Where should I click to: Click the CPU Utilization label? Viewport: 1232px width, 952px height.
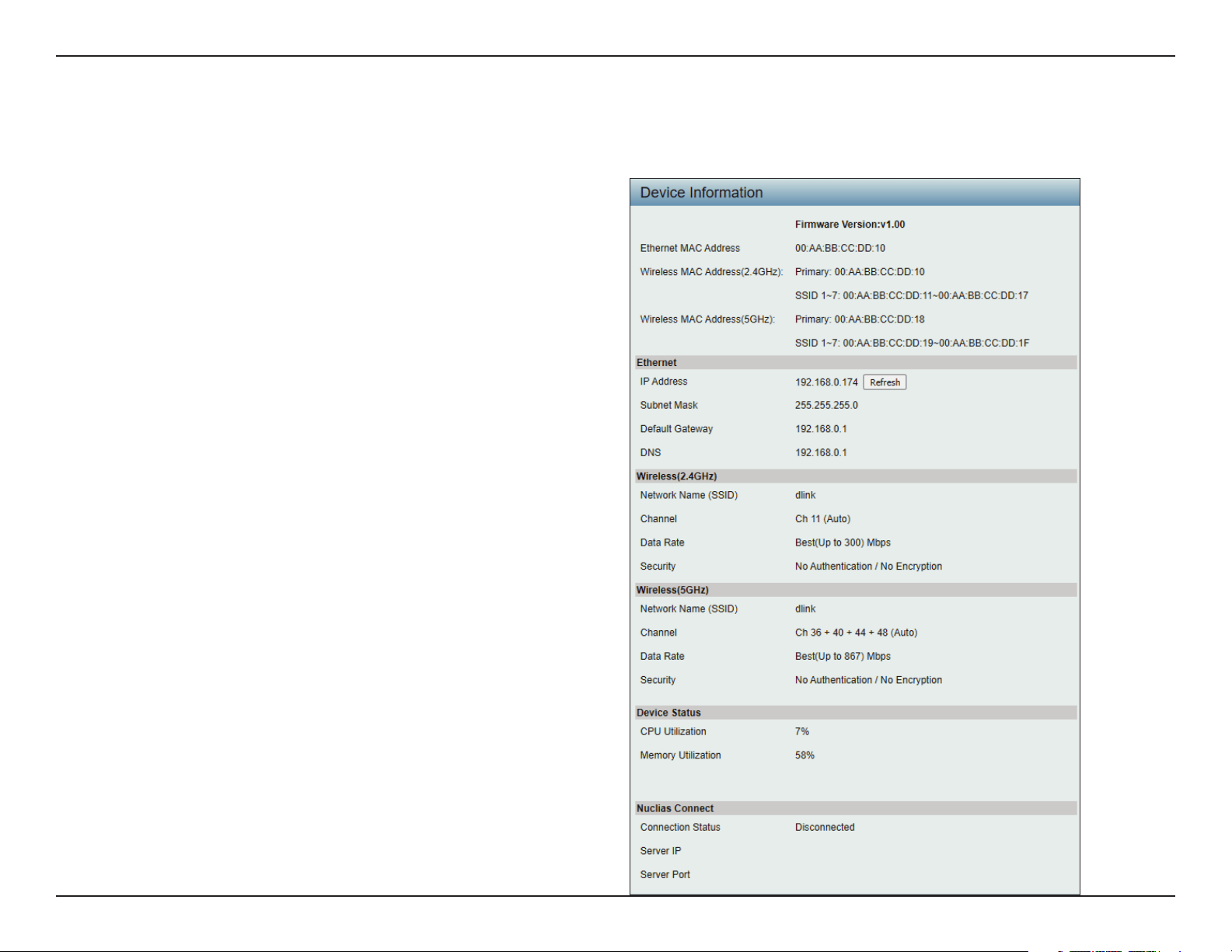[673, 732]
